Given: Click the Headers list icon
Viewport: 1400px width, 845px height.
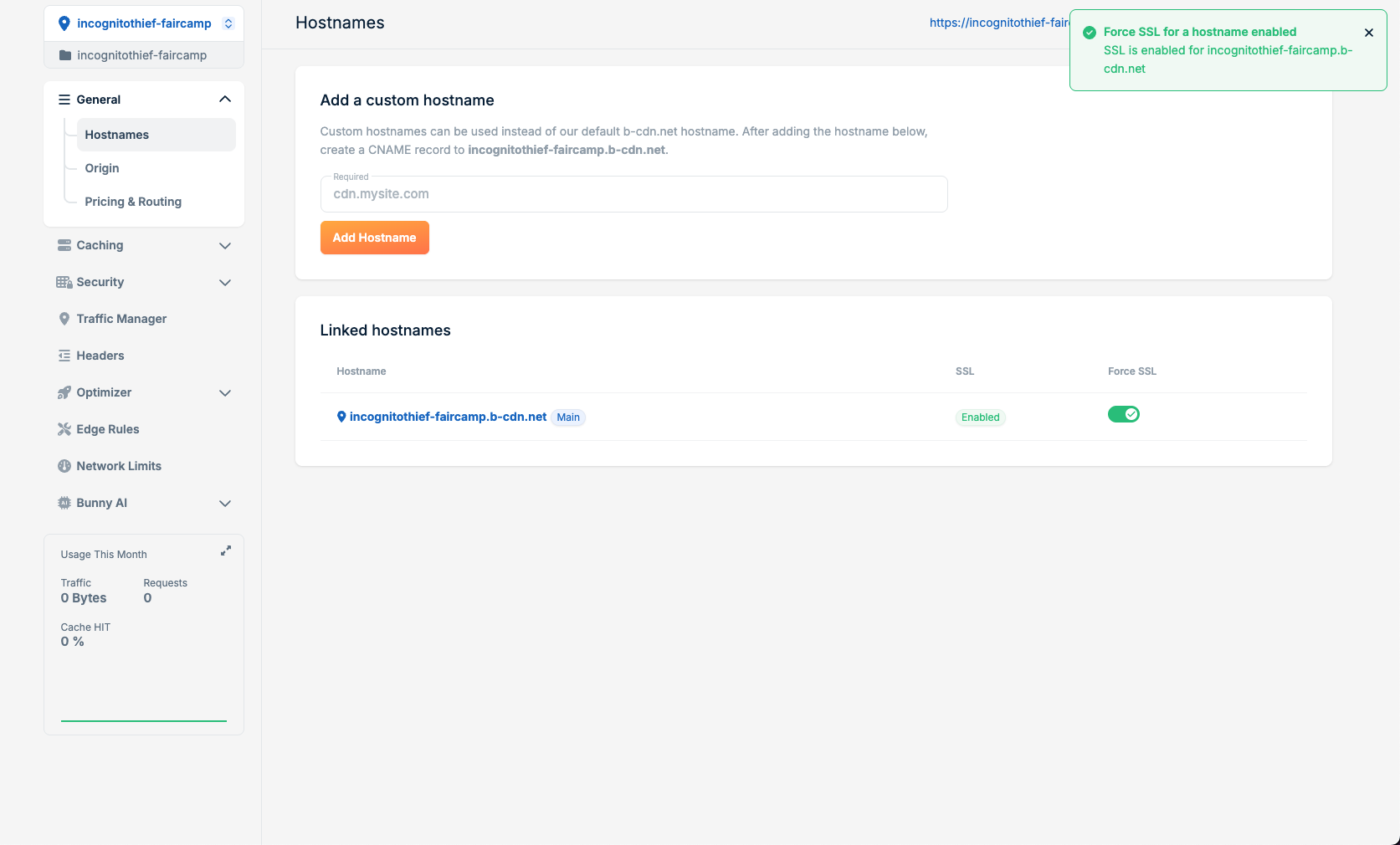Looking at the screenshot, I should click(x=64, y=356).
